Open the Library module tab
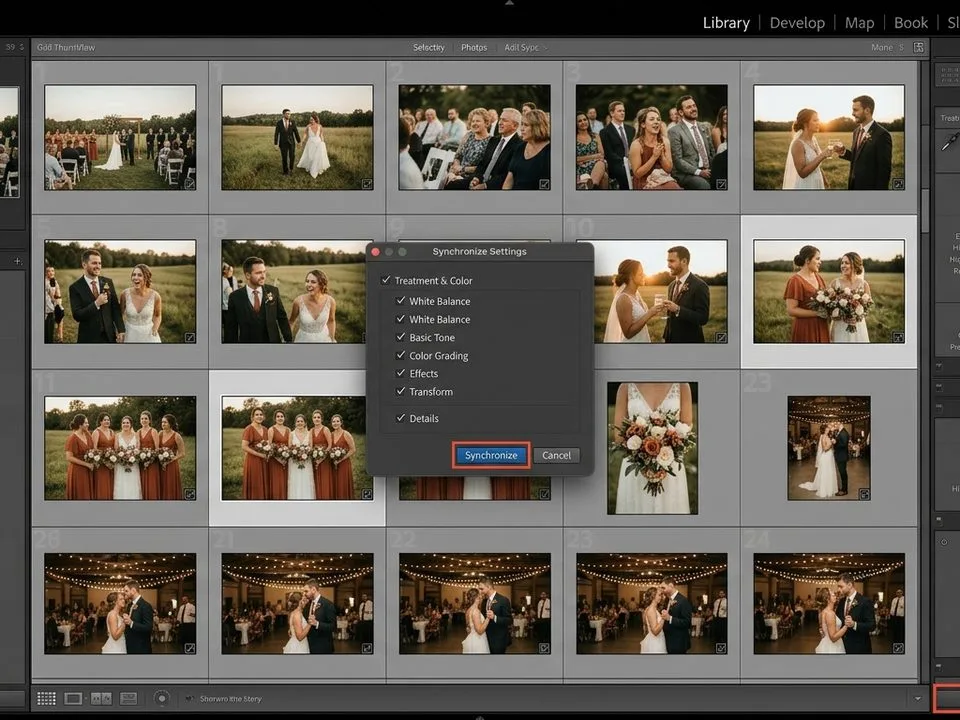960x720 pixels. (726, 23)
